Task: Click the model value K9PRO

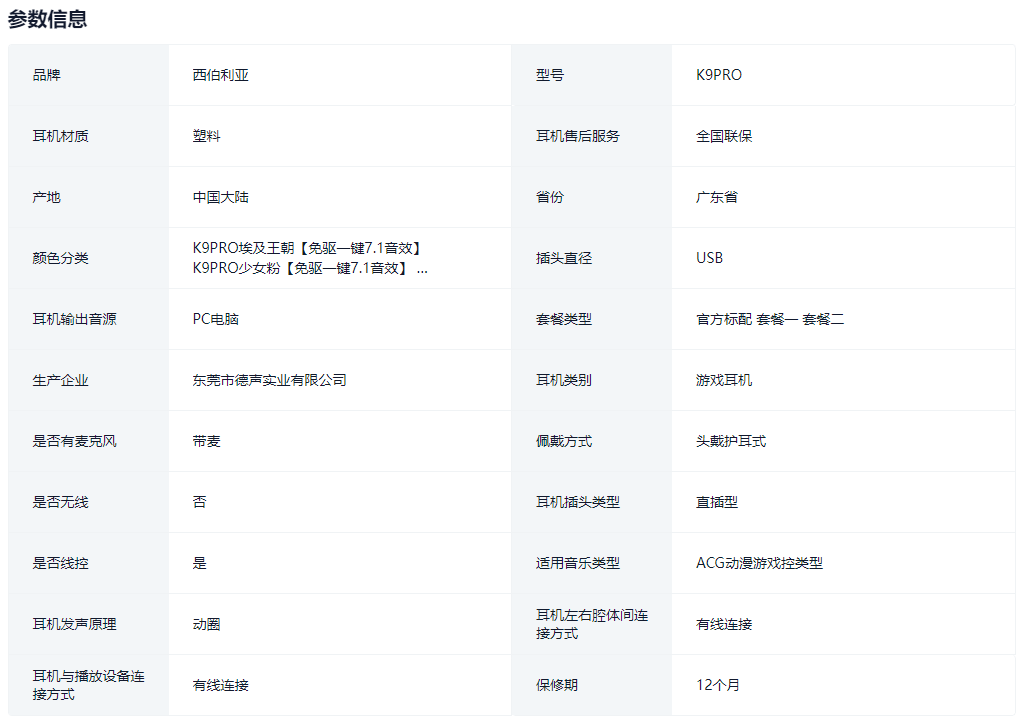Action: 719,75
